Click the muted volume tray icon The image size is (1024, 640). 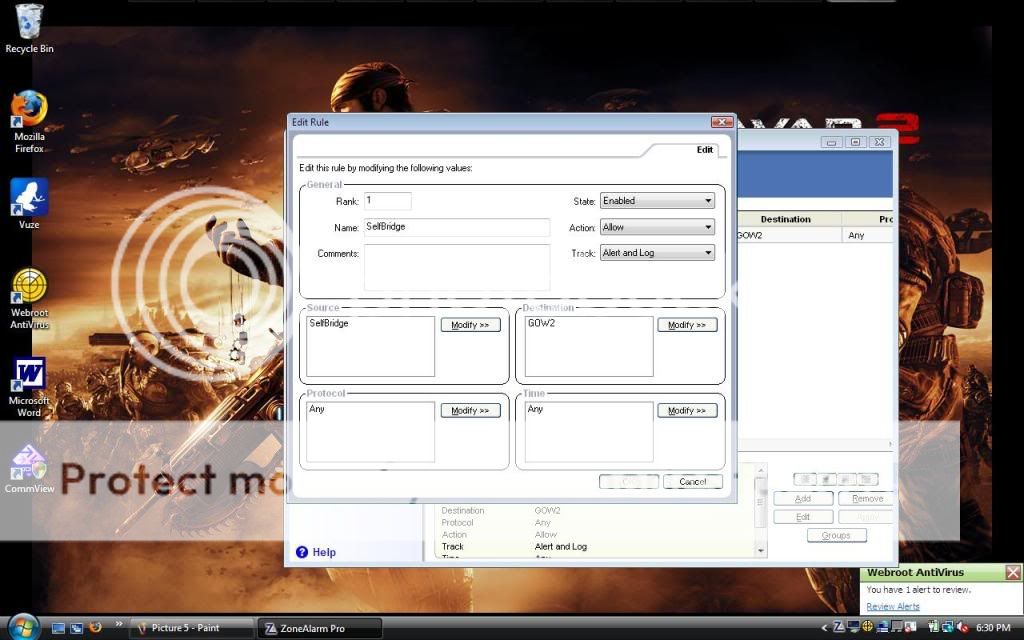pos(962,628)
